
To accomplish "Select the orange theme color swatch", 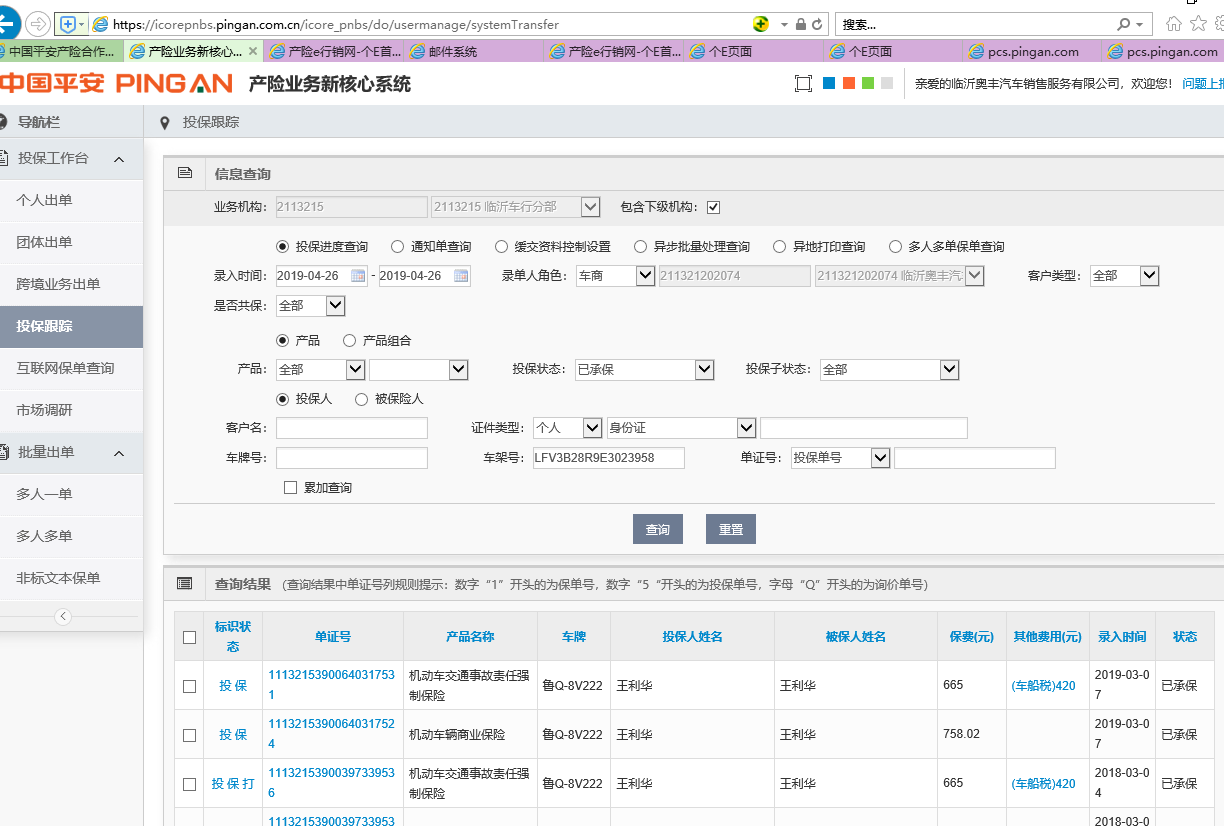I will point(848,84).
